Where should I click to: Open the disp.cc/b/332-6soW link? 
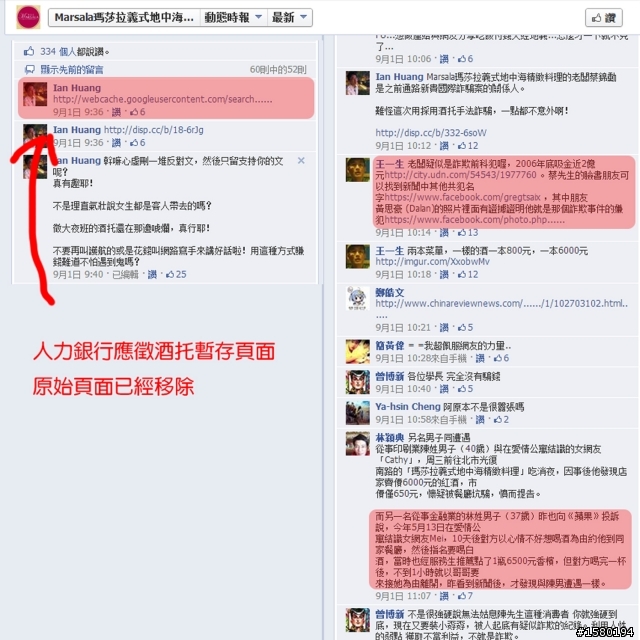point(431,133)
